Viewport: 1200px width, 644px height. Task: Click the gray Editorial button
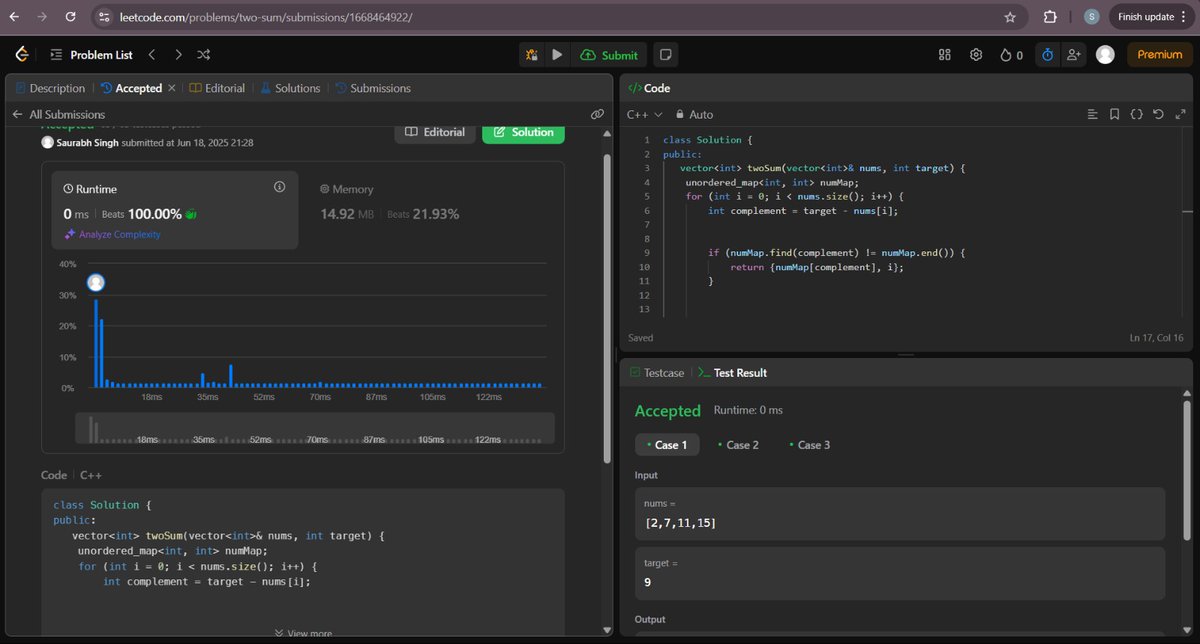(x=434, y=132)
